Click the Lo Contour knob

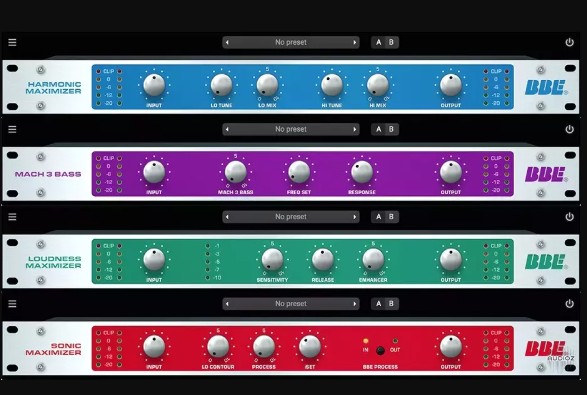[x=218, y=346]
